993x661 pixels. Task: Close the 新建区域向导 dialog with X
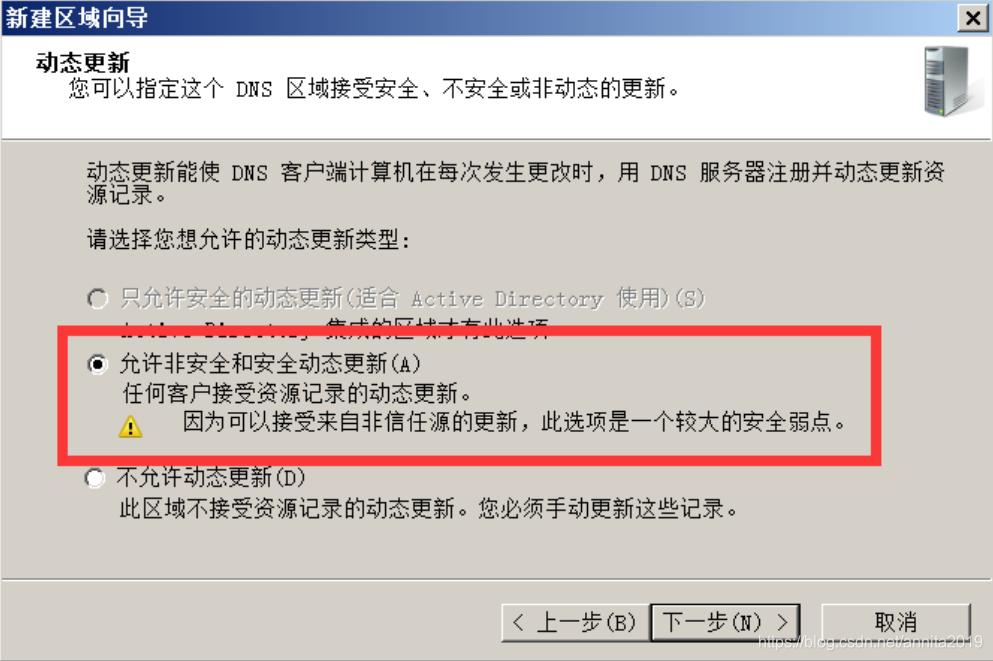(x=973, y=18)
